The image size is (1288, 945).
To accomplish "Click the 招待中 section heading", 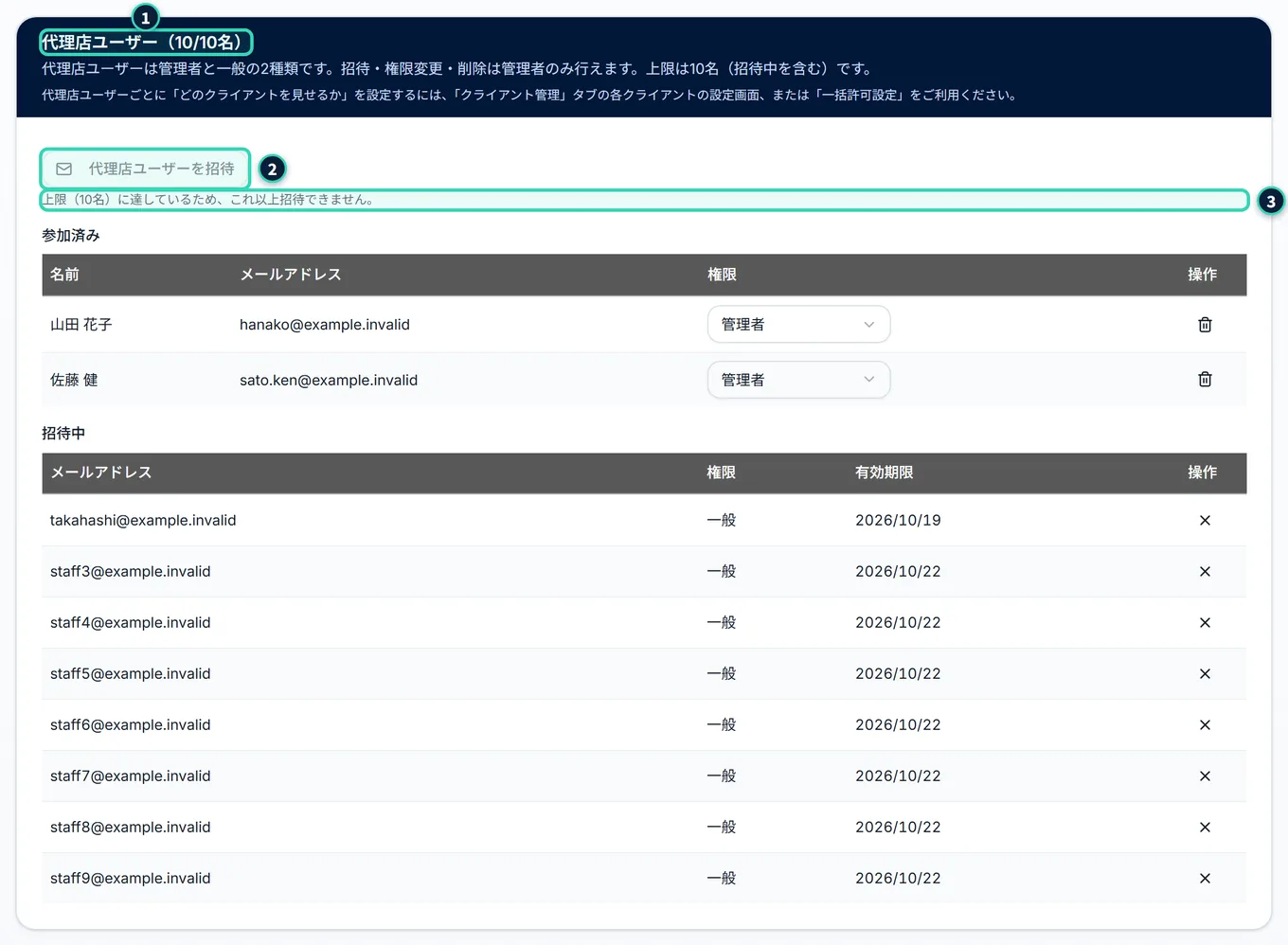I will 63,433.
